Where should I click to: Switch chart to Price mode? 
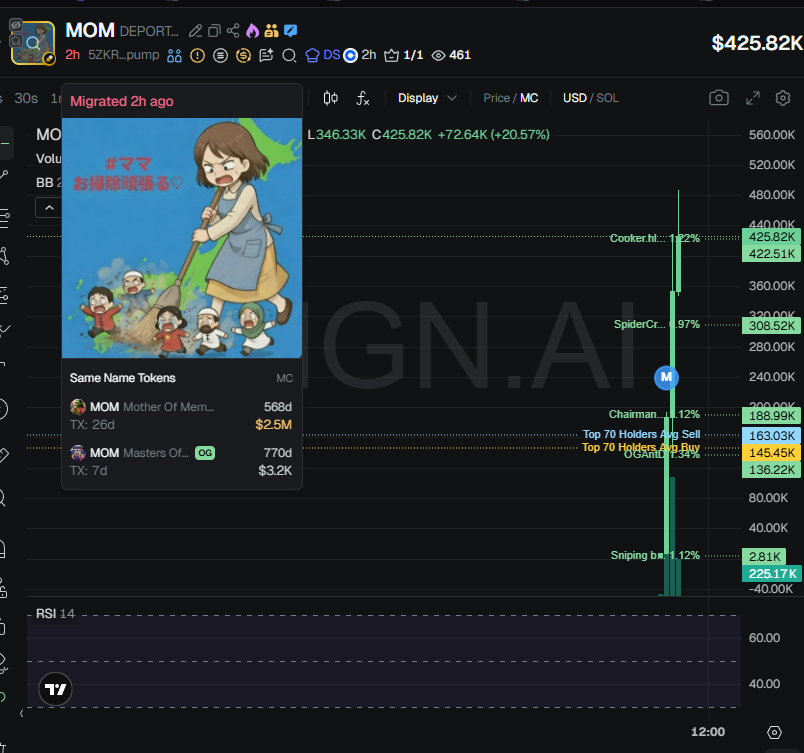pos(496,98)
